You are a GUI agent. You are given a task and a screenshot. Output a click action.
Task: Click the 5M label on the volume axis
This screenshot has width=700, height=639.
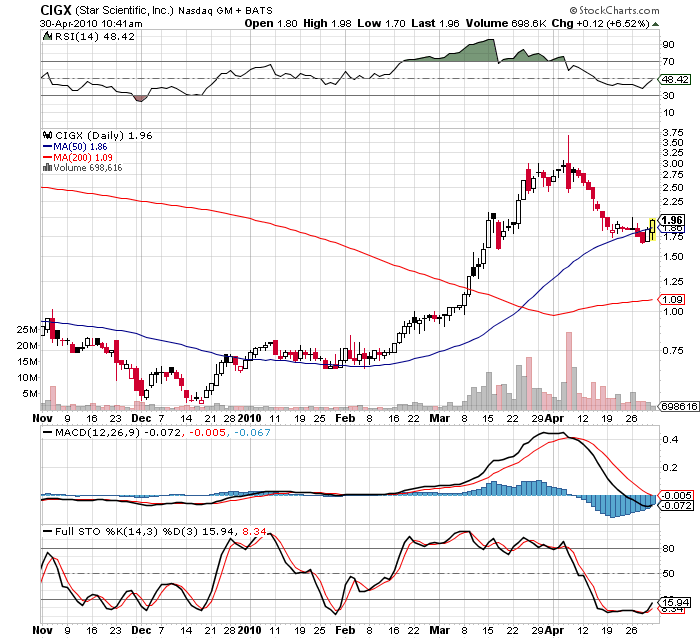pos(30,393)
